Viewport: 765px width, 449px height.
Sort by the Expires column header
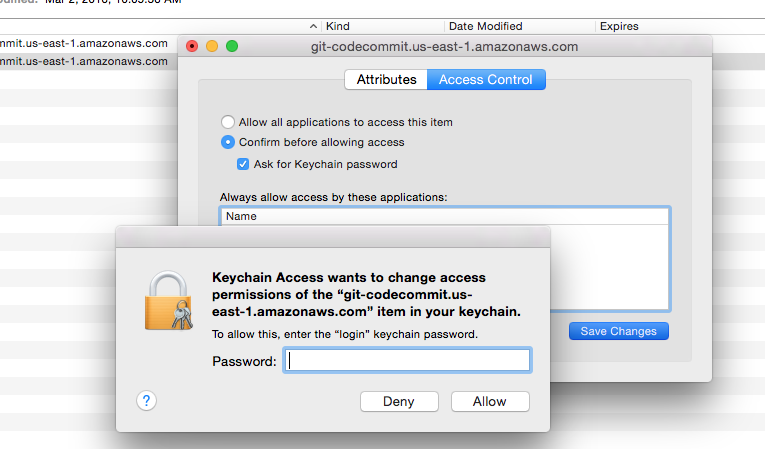(618, 26)
